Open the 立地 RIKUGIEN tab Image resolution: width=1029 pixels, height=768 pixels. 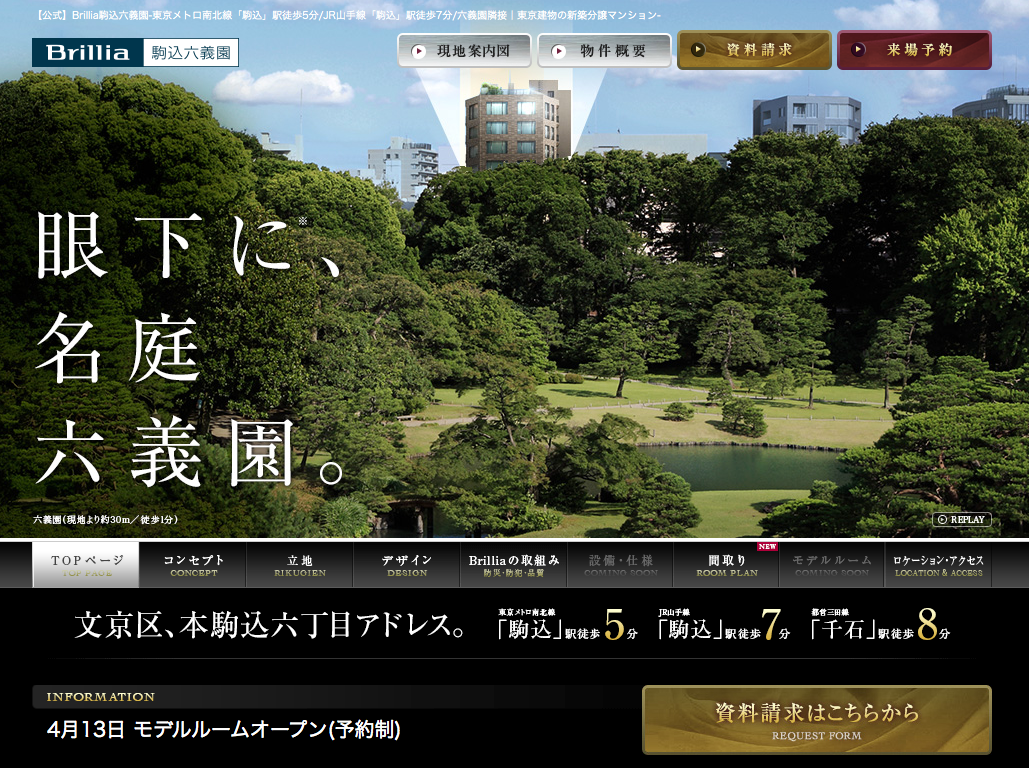[300, 565]
